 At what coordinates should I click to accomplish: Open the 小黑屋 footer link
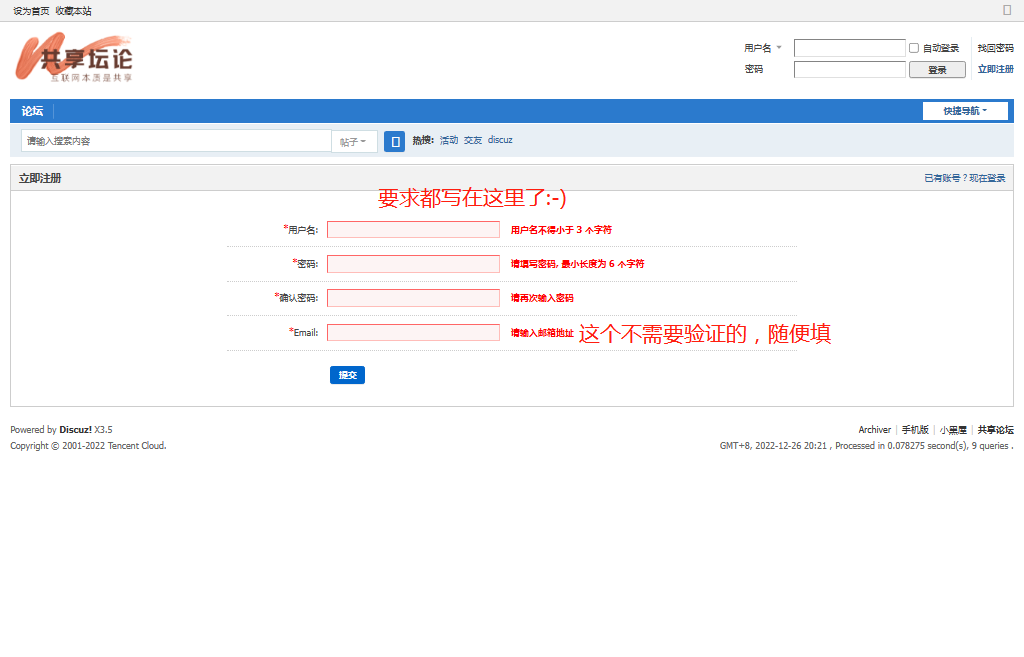point(953,430)
